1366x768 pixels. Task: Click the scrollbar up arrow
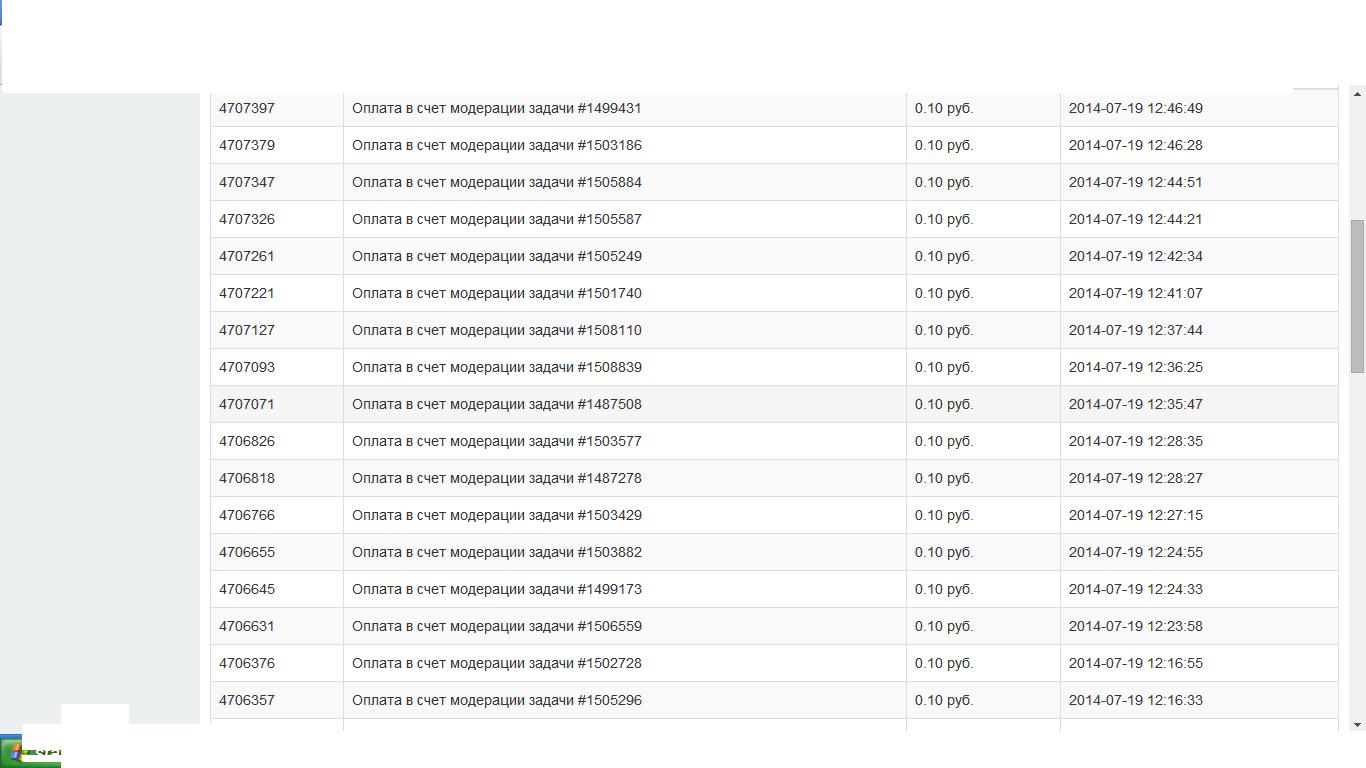pos(1357,94)
